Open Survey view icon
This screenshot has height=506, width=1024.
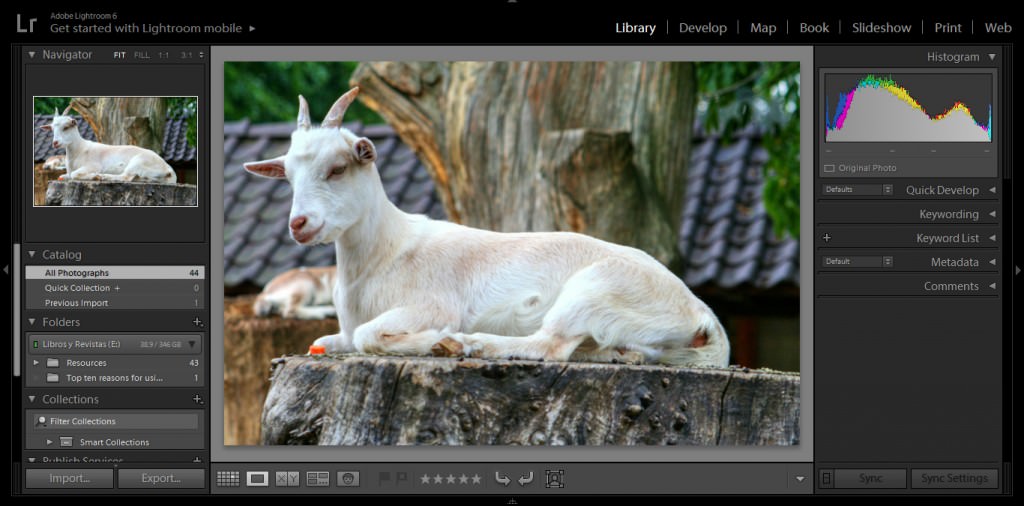(x=318, y=479)
